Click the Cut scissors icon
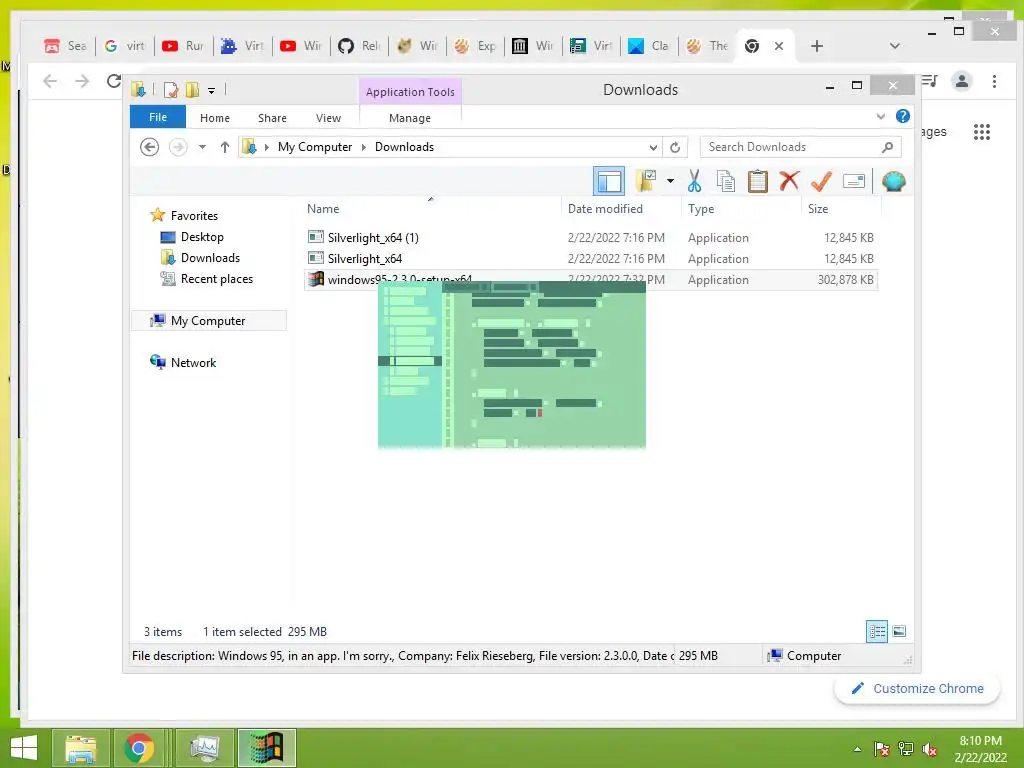 click(694, 181)
